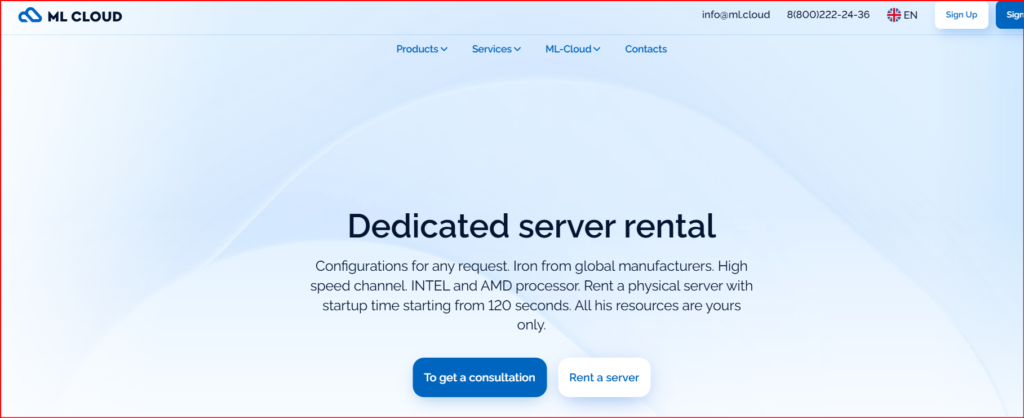Screen dimensions: 1024x418
Task: Open the EN language selector
Action: coord(910,15)
